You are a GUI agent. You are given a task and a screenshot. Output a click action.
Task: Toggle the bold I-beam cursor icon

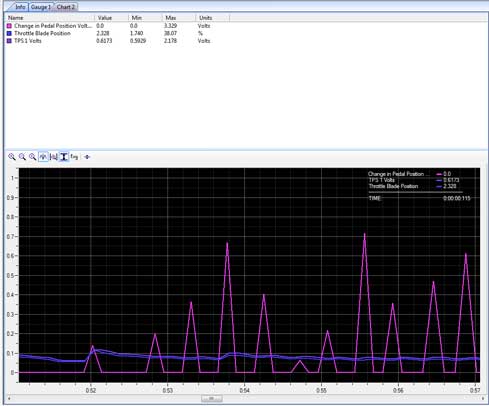64,157
